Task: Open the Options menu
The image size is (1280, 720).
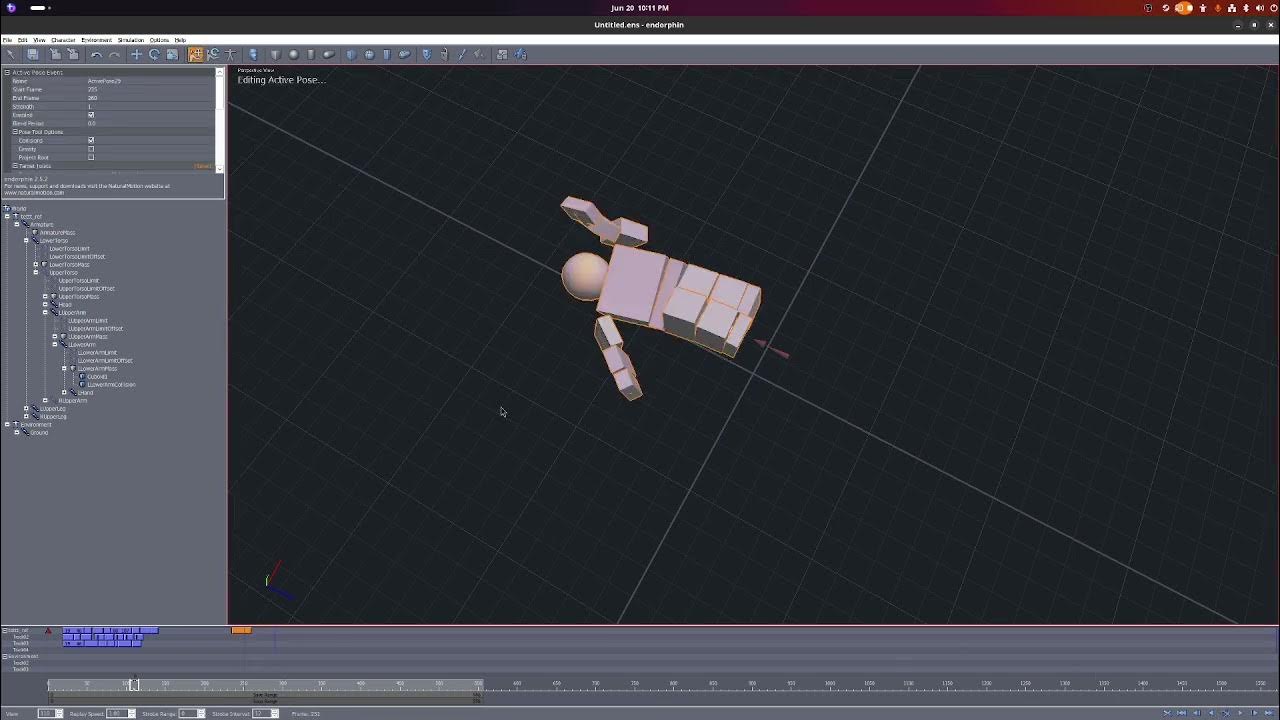Action: tap(159, 40)
